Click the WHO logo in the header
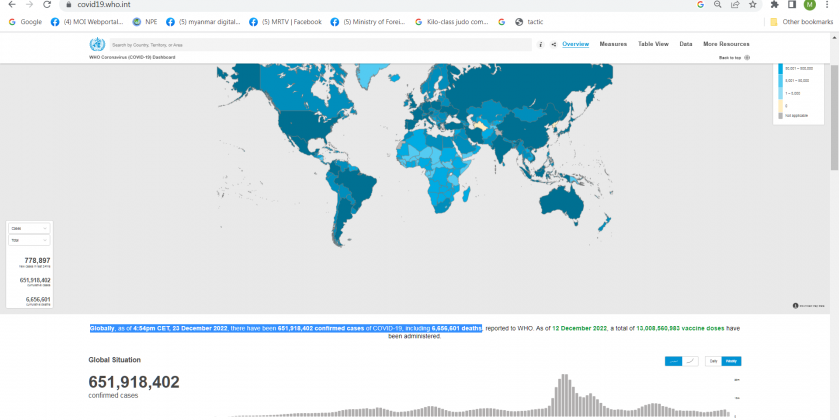 tap(97, 44)
